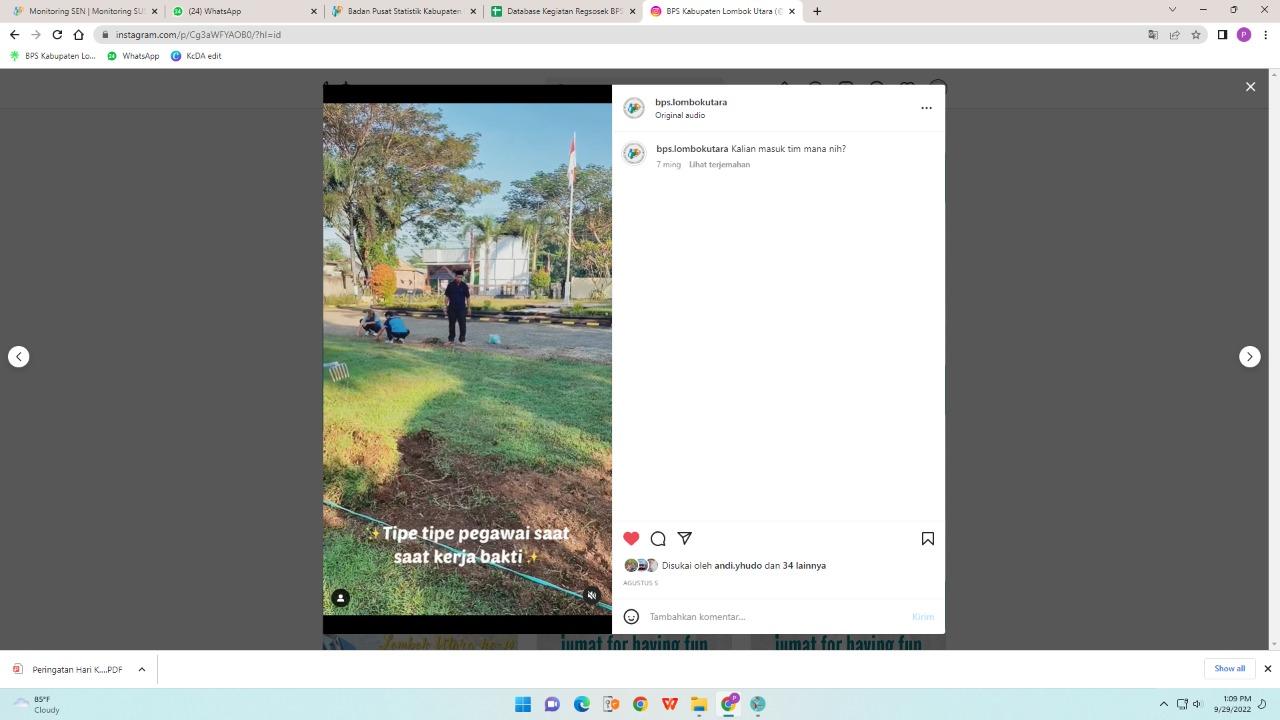The image size is (1280, 720).
Task: Go to the browser home page
Action: pyautogui.click(x=78, y=34)
